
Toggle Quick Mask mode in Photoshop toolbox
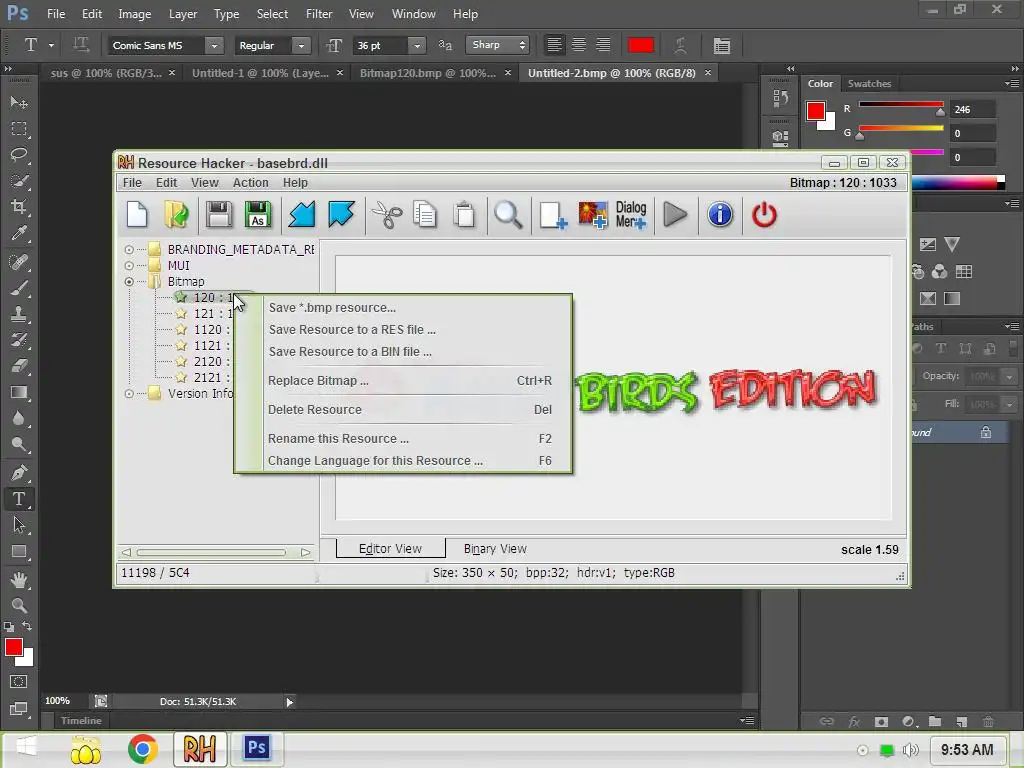click(19, 682)
